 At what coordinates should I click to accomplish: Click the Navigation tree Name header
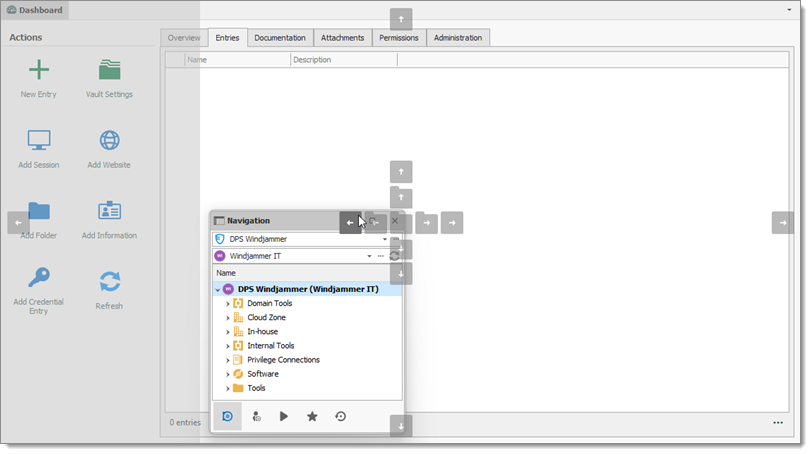coord(306,273)
